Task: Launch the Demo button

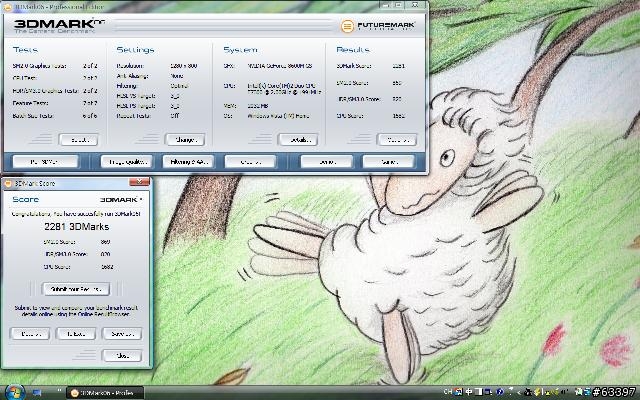Action: [x=327, y=162]
